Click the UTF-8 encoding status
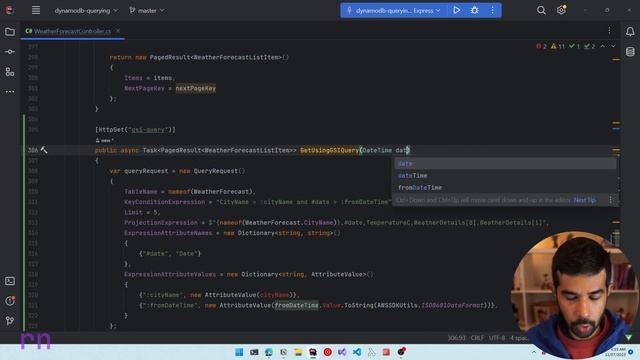 pos(497,338)
